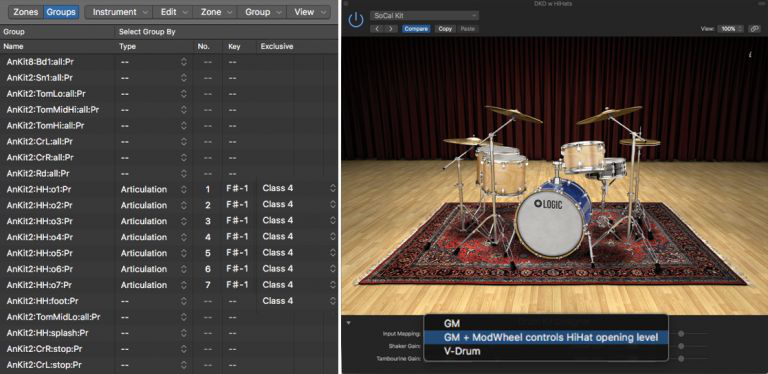Open the Zone menu
The image size is (768, 374).
216,12
